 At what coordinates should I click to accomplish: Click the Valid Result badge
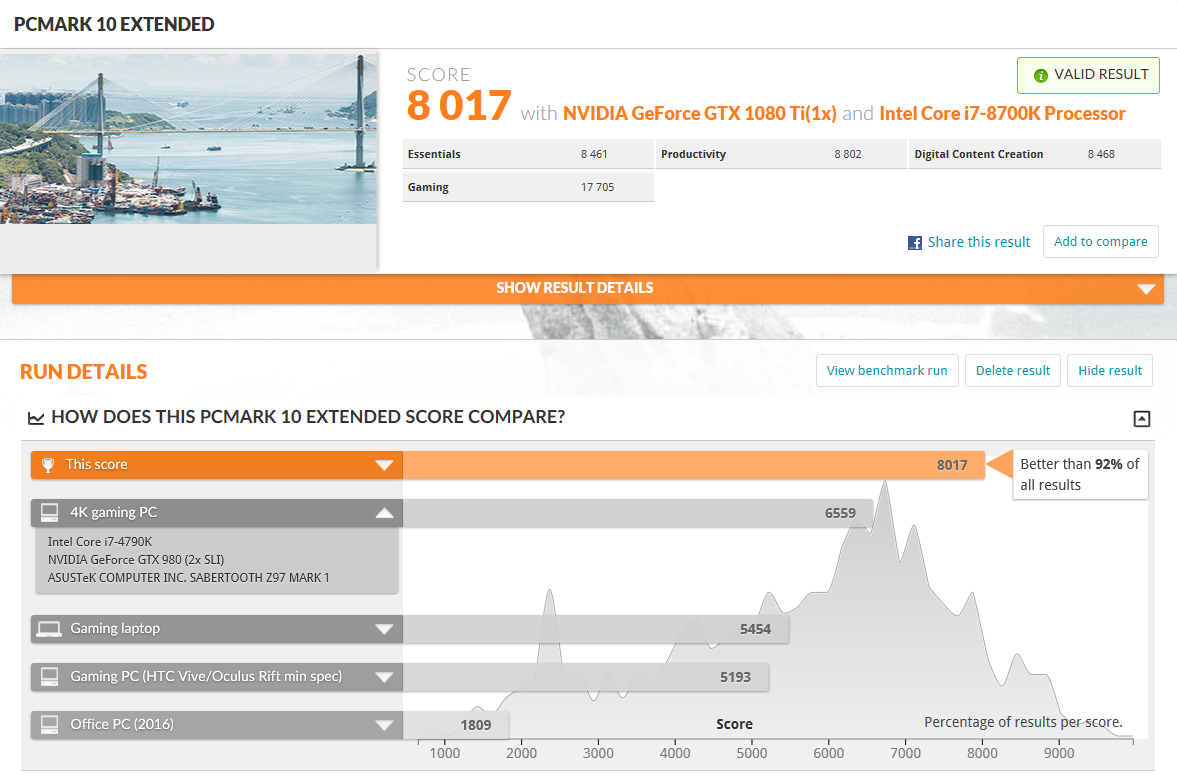click(x=1088, y=75)
